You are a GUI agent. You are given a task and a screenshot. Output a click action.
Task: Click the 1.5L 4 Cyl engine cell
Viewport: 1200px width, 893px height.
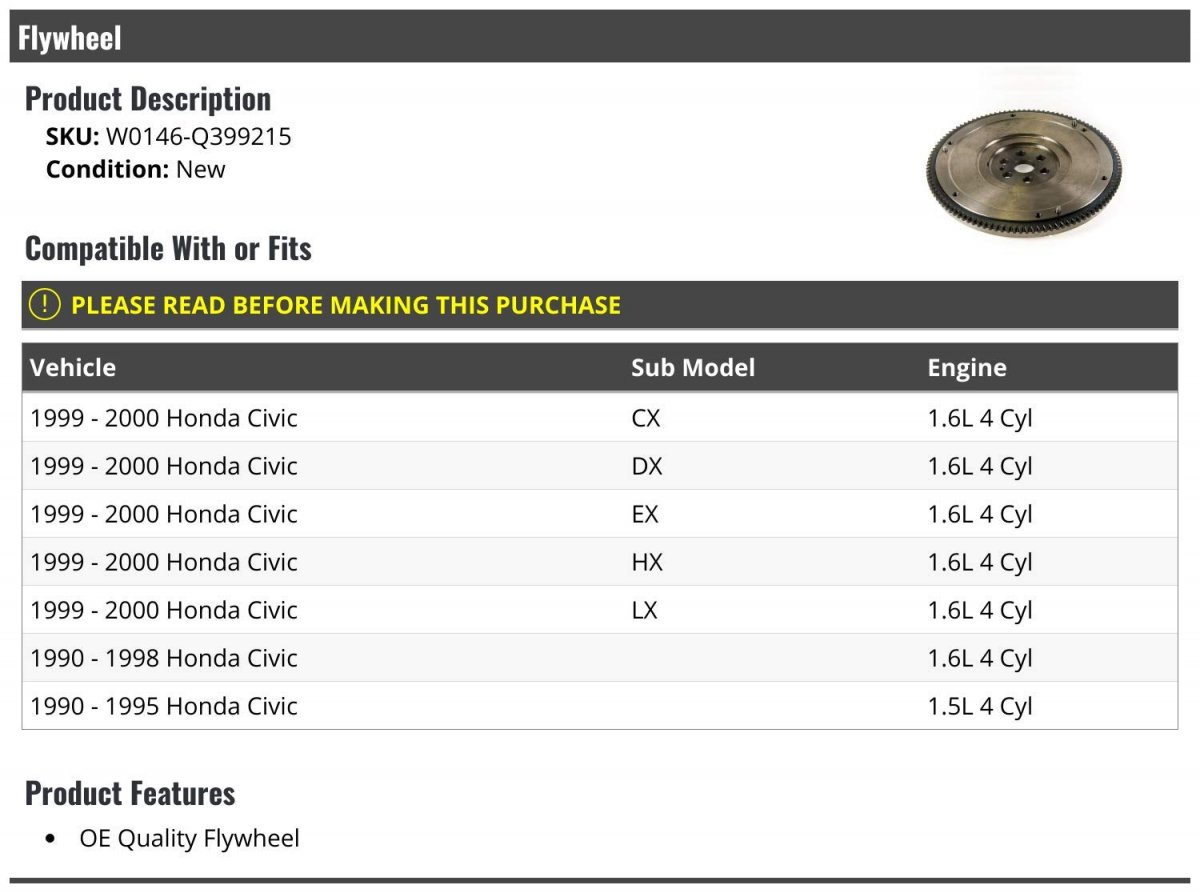980,706
